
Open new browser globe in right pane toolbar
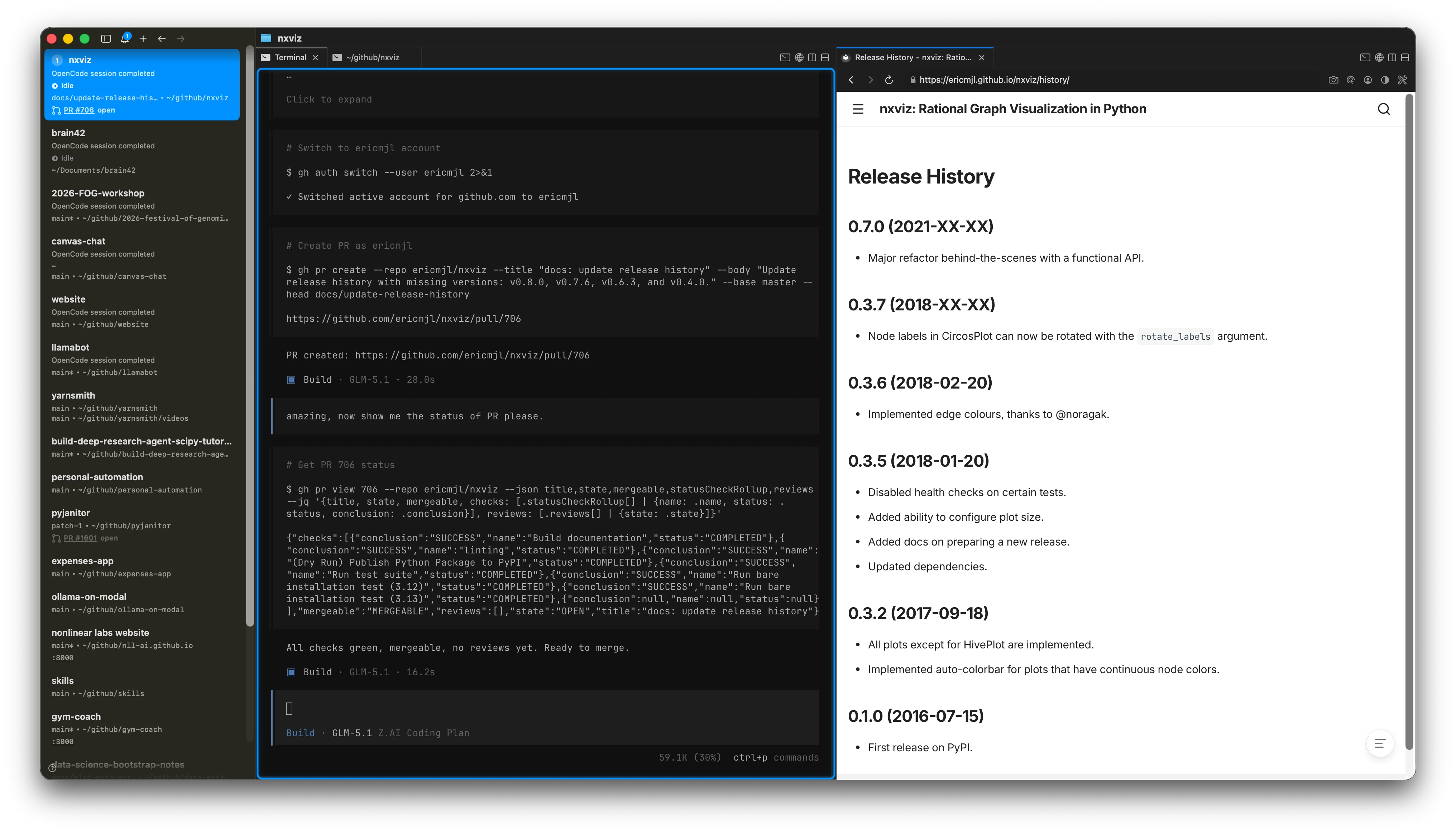pos(1379,57)
